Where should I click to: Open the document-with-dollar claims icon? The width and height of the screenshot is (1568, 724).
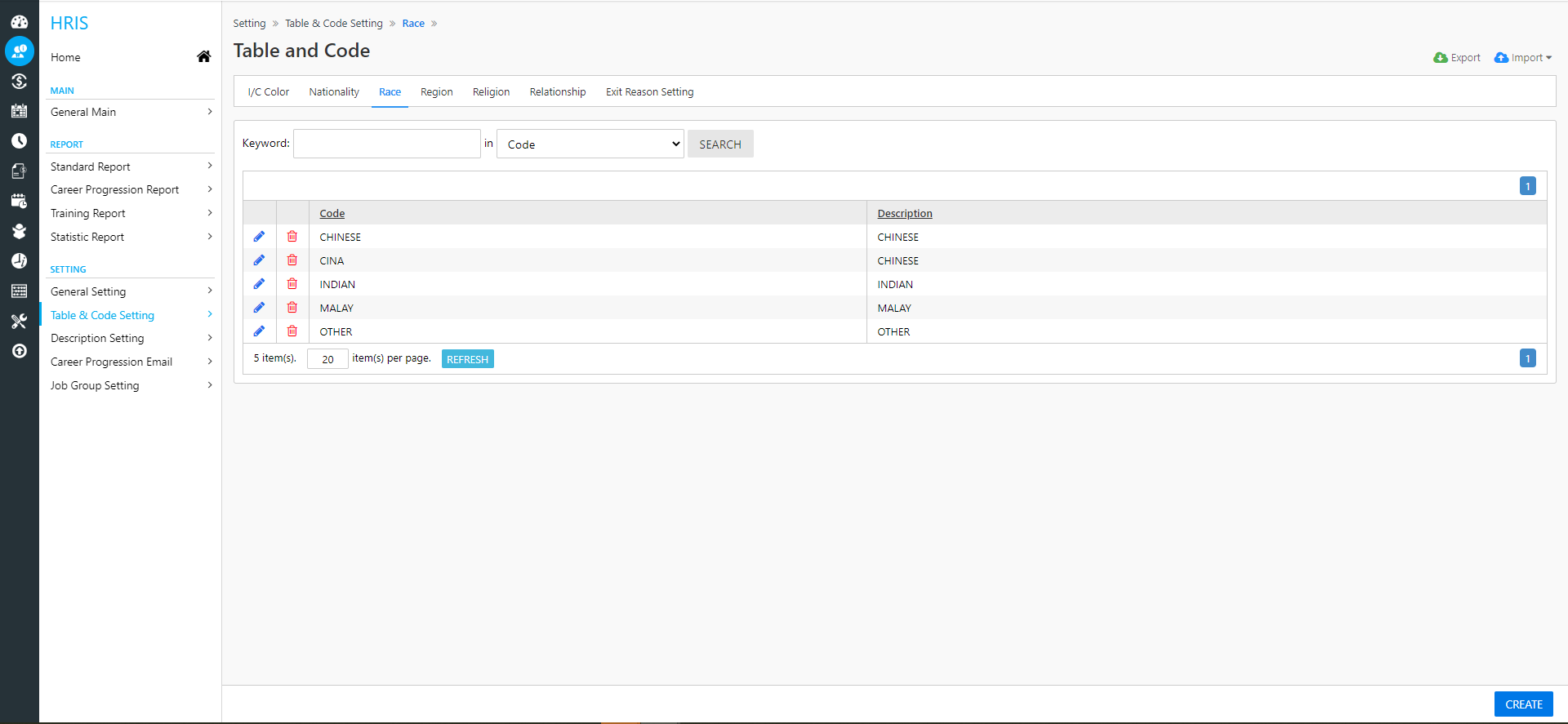20,171
